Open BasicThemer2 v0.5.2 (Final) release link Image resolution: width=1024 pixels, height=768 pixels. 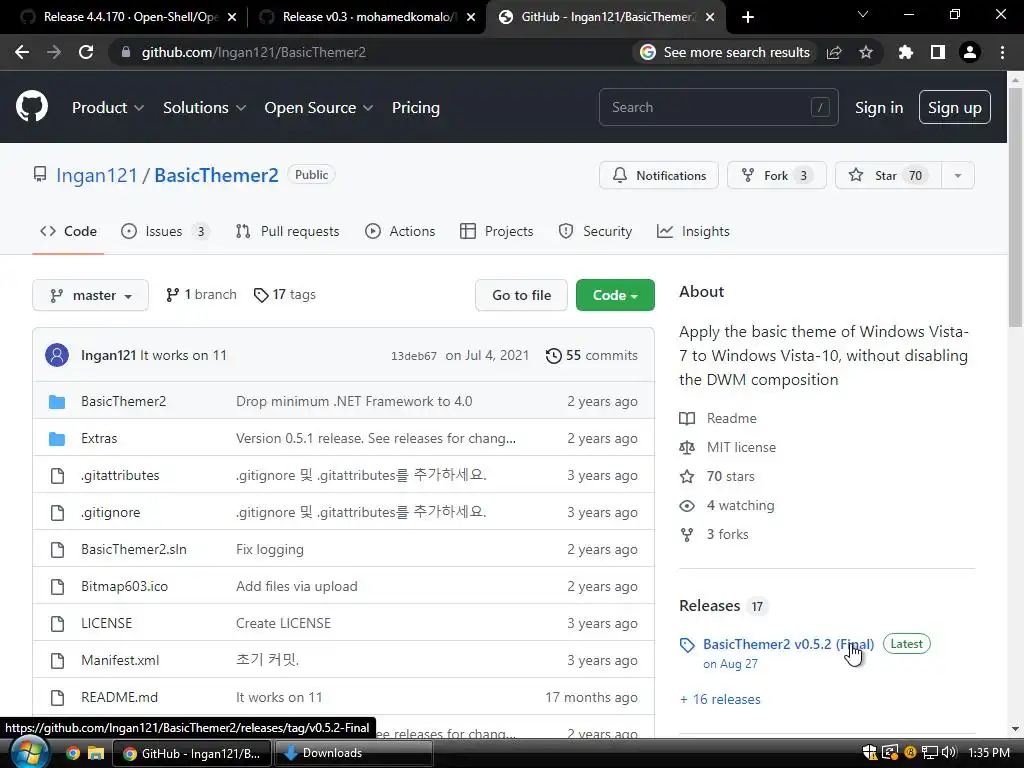coord(788,644)
